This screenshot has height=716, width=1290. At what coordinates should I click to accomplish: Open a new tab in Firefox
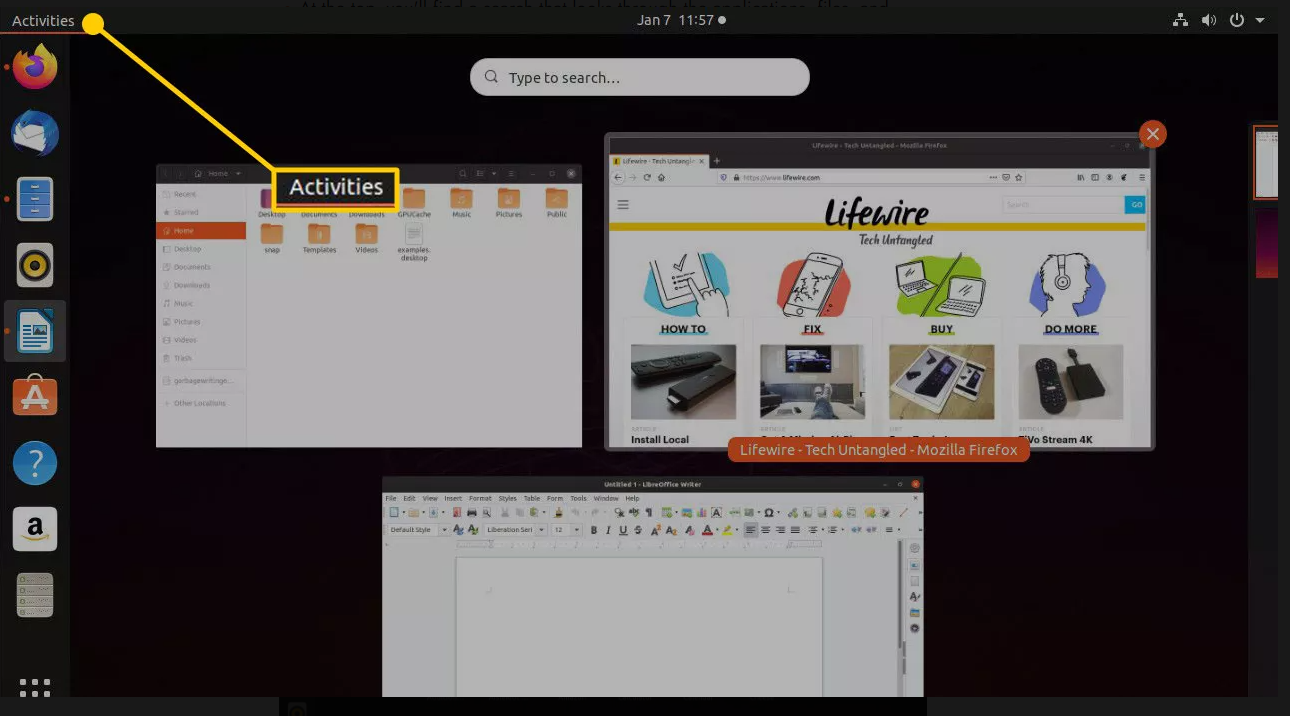pos(716,161)
